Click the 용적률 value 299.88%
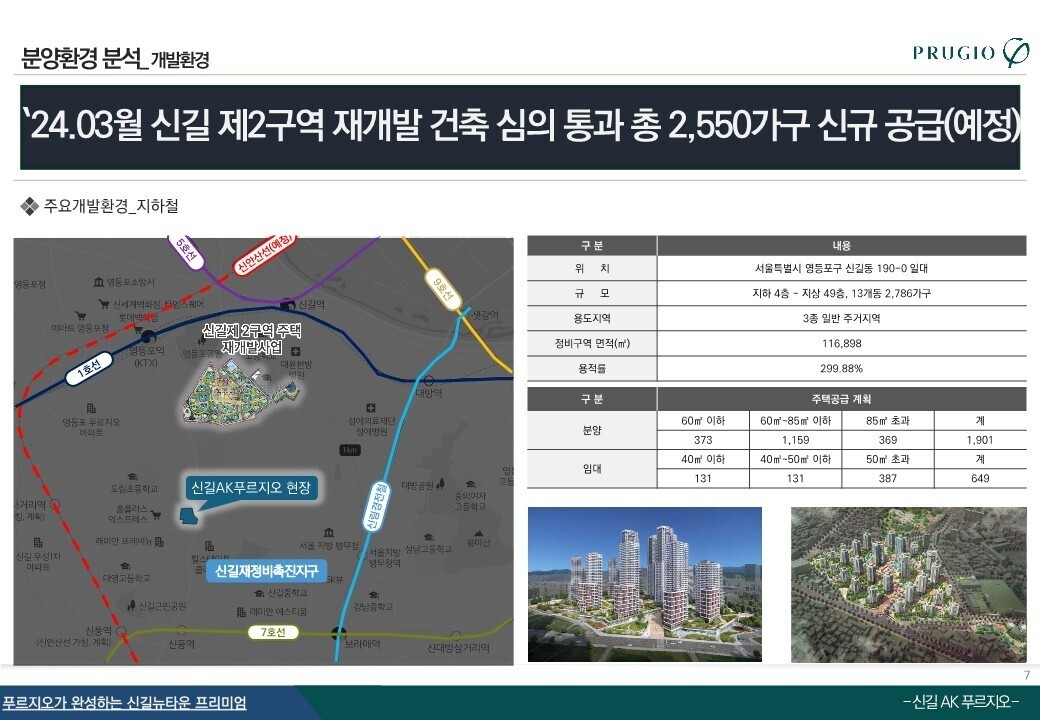This screenshot has height=720, width=1040. pyautogui.click(x=842, y=369)
